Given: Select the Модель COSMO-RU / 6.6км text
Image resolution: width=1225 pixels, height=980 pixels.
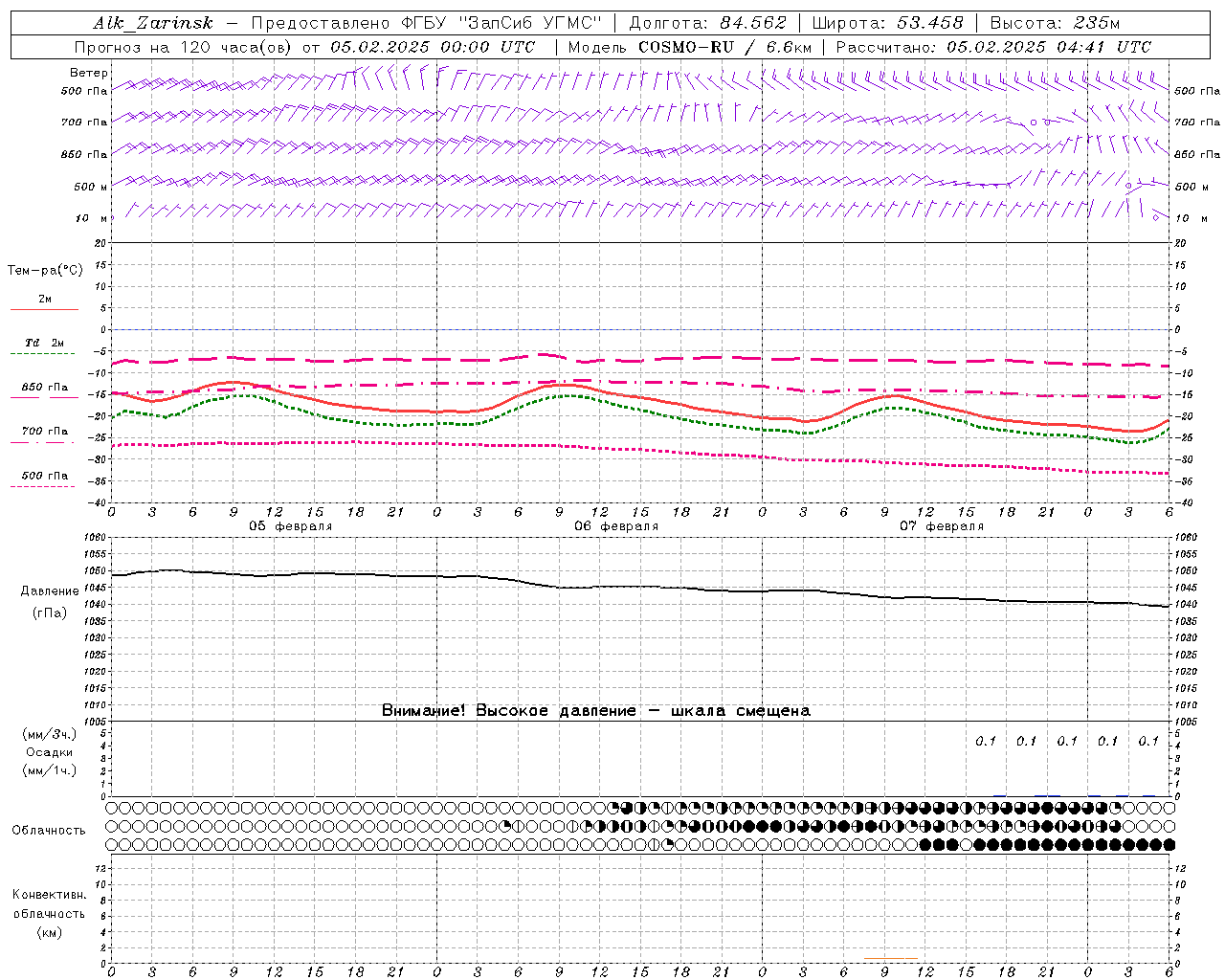Looking at the screenshot, I should (689, 47).
